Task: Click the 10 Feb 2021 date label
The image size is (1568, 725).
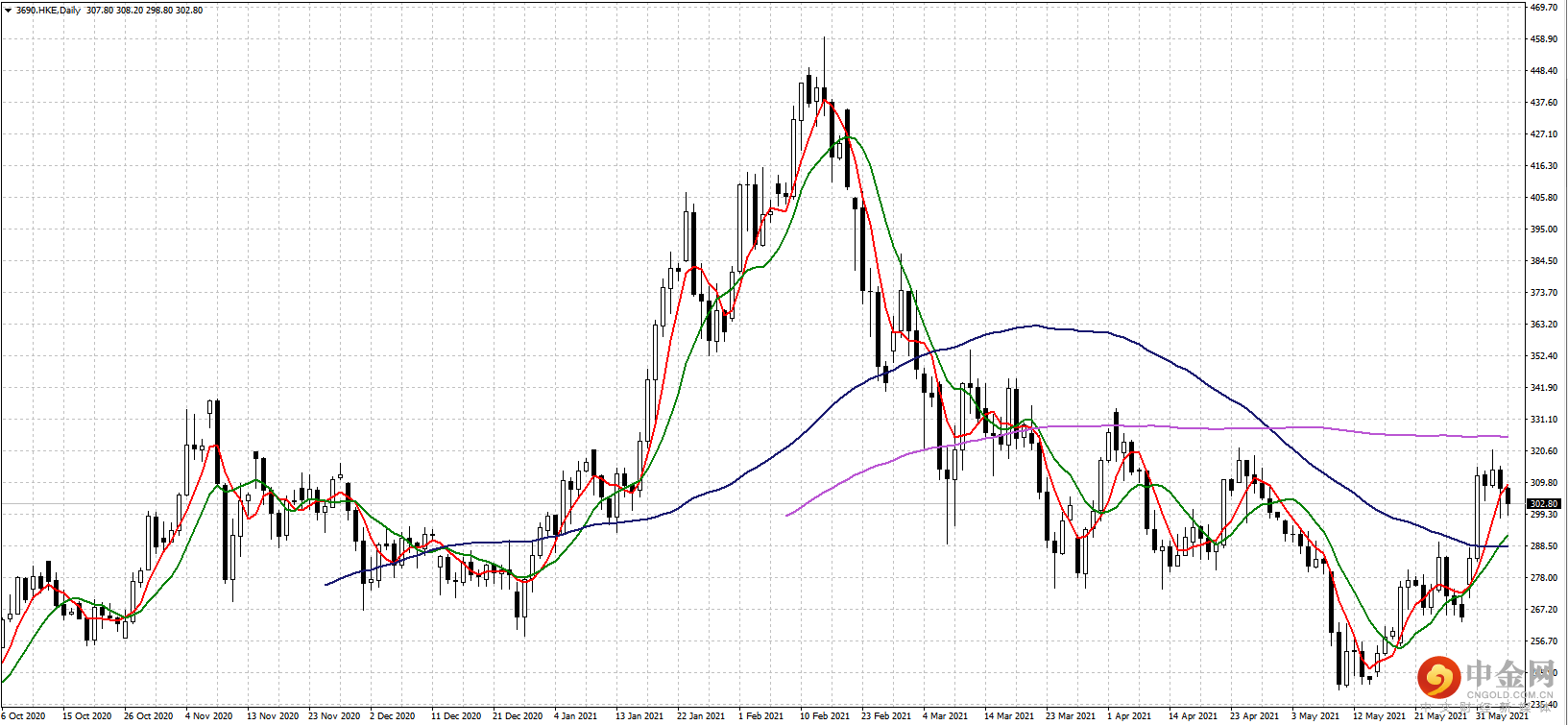Action: click(x=825, y=716)
